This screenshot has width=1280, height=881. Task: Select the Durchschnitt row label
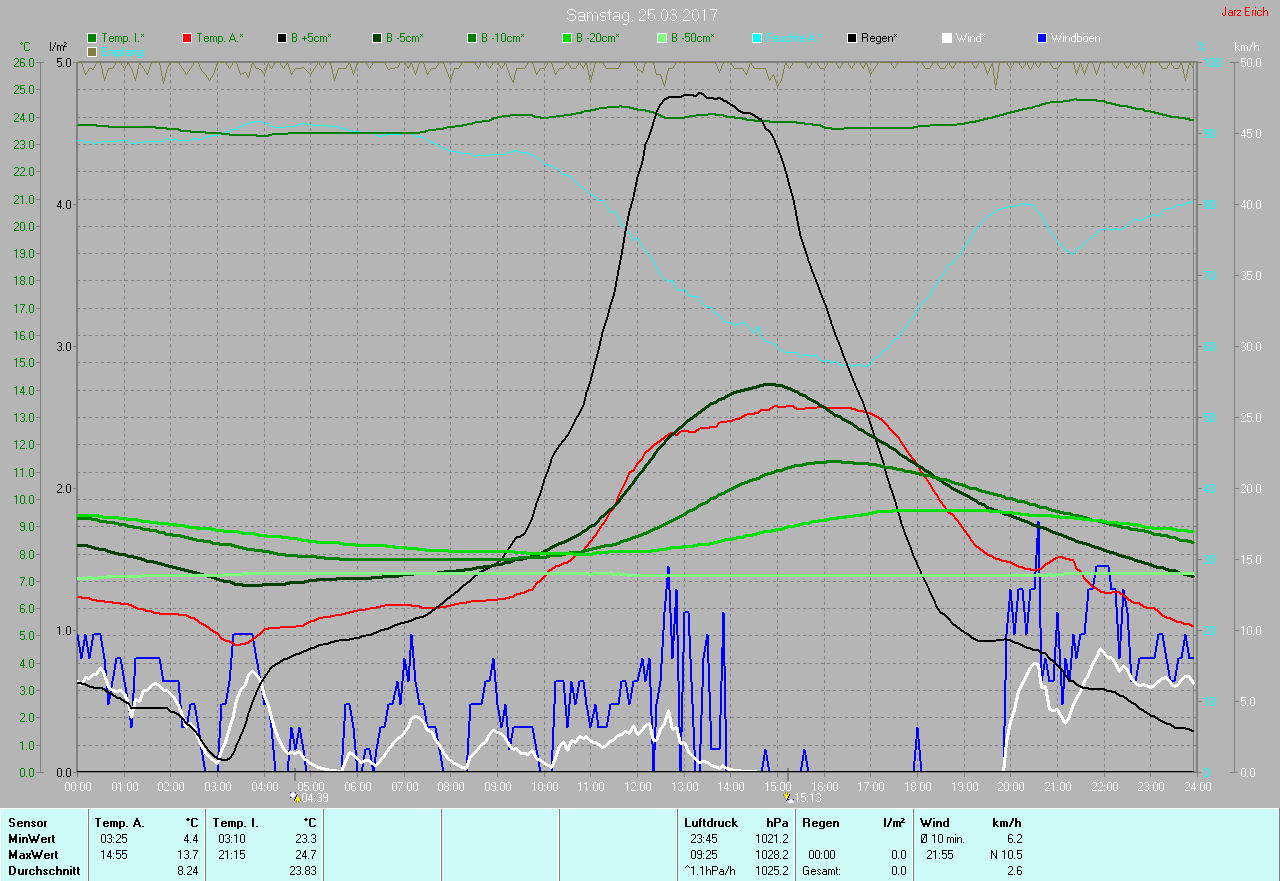click(44, 871)
